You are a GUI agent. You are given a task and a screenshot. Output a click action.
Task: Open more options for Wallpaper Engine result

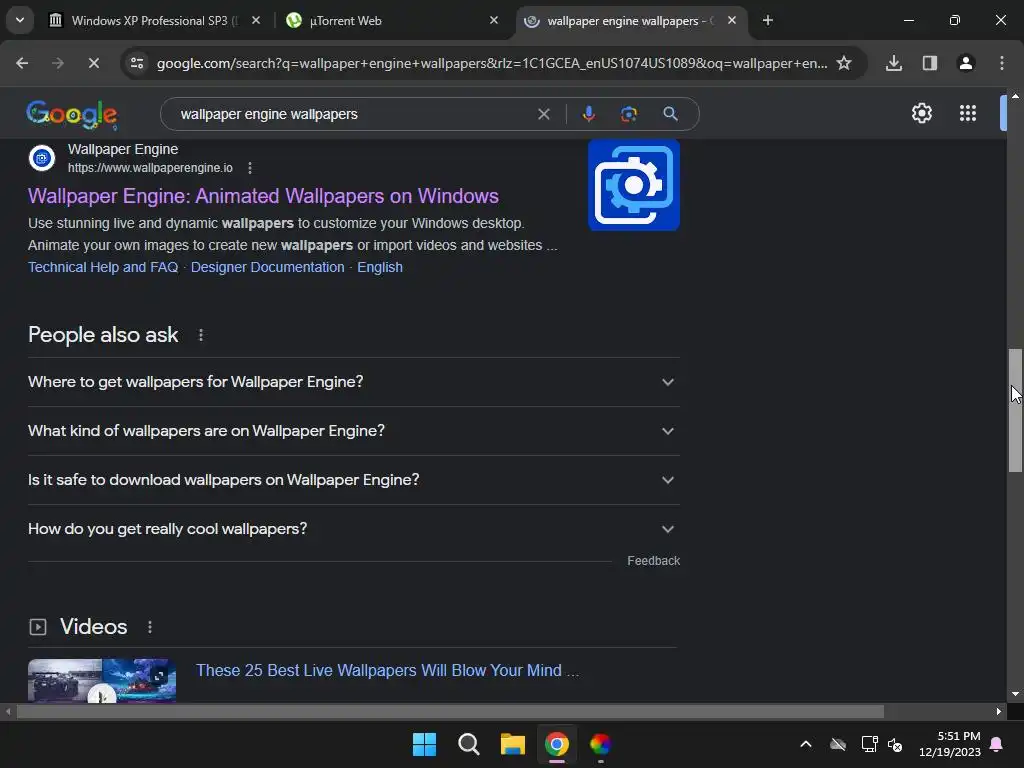coord(250,168)
